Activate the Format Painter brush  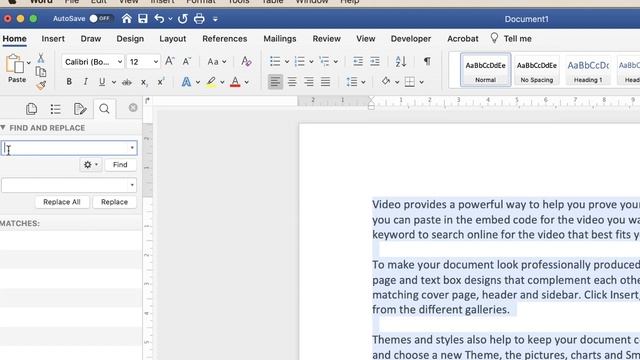(x=41, y=85)
